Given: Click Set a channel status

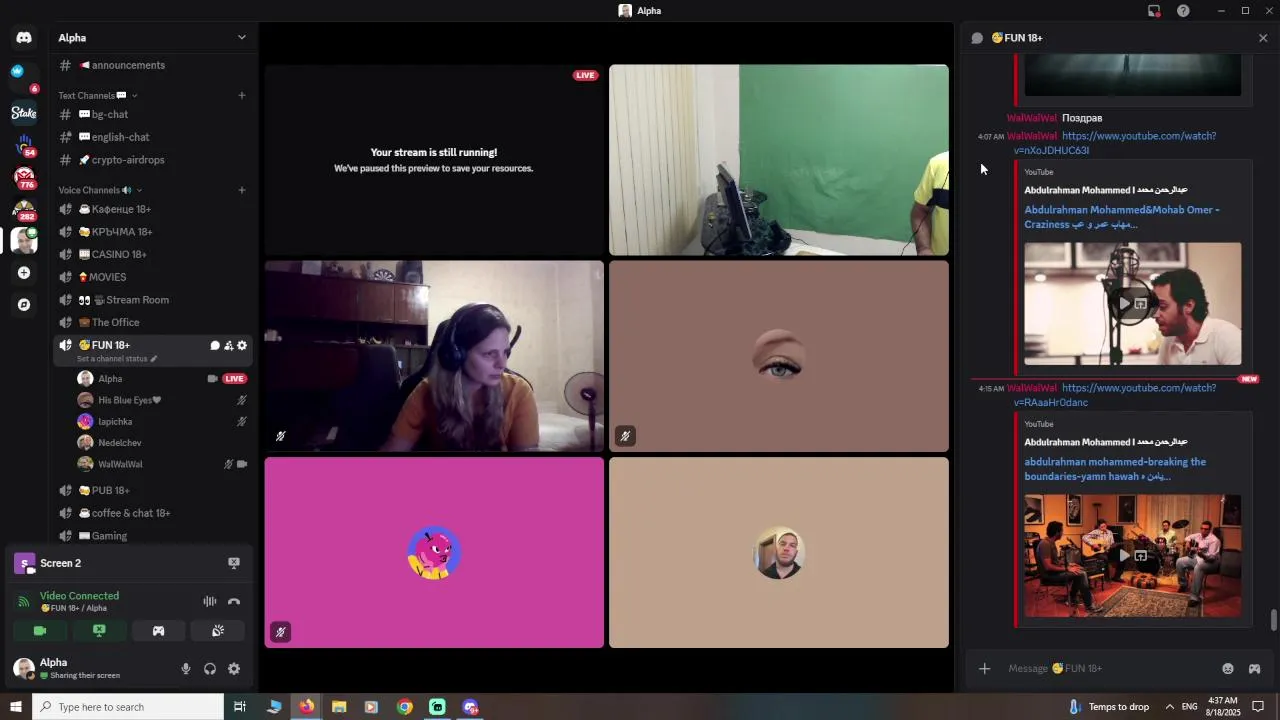Looking at the screenshot, I should [x=117, y=359].
